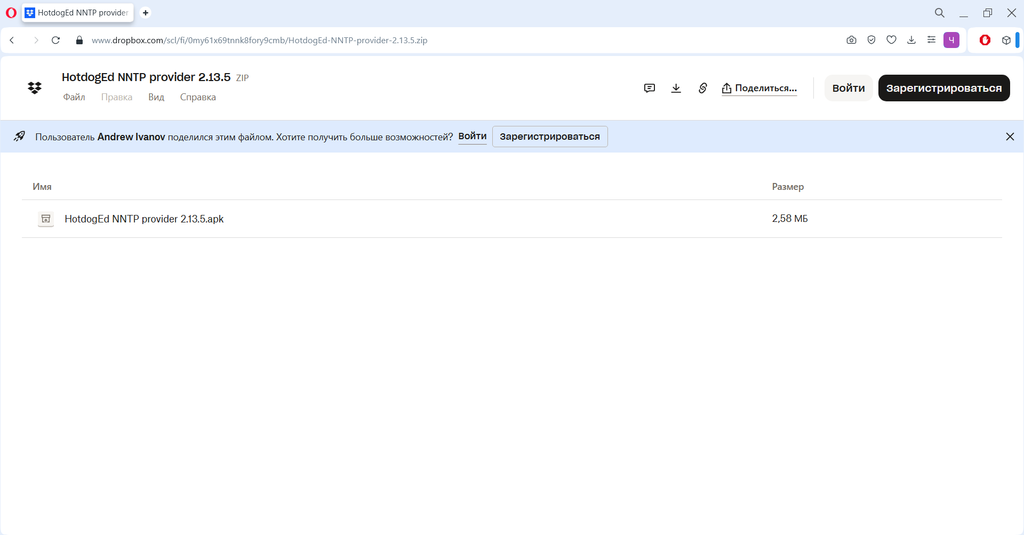Screen dimensions: 1024x535
Task: Open the Файл menu
Action: coord(74,97)
